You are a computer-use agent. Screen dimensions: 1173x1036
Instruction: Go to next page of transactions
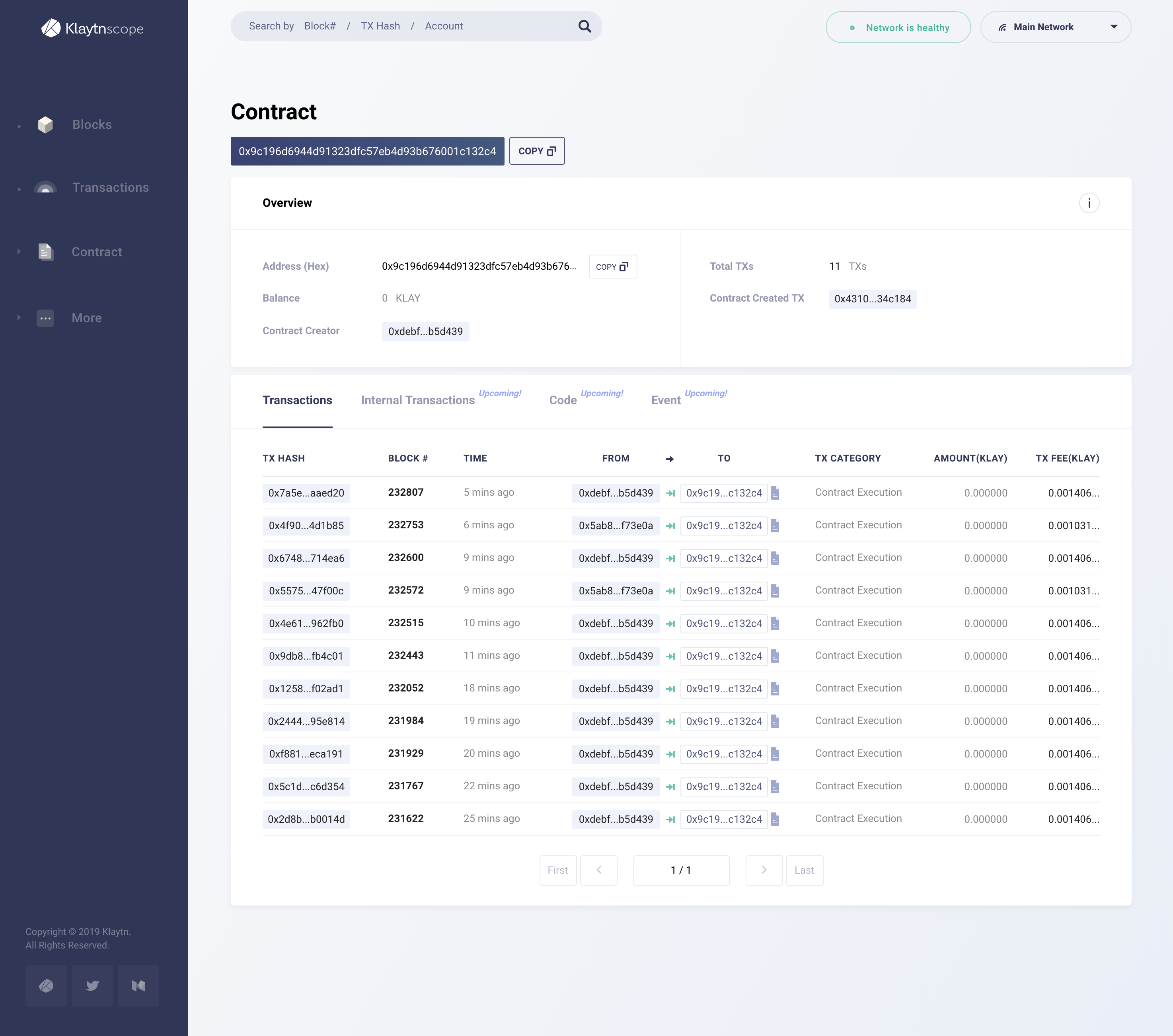pyautogui.click(x=763, y=870)
